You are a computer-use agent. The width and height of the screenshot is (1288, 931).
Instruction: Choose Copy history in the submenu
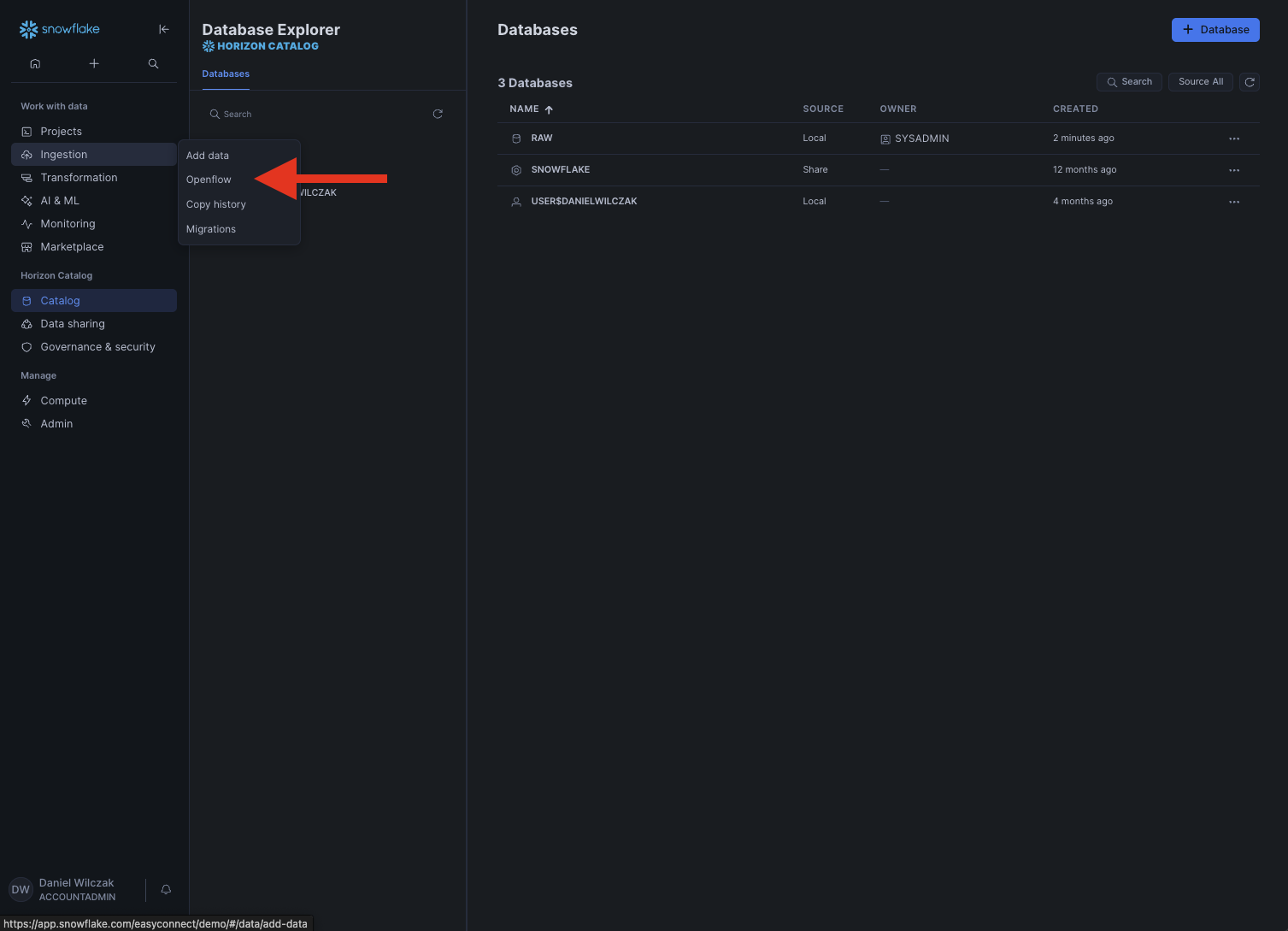[x=216, y=204]
